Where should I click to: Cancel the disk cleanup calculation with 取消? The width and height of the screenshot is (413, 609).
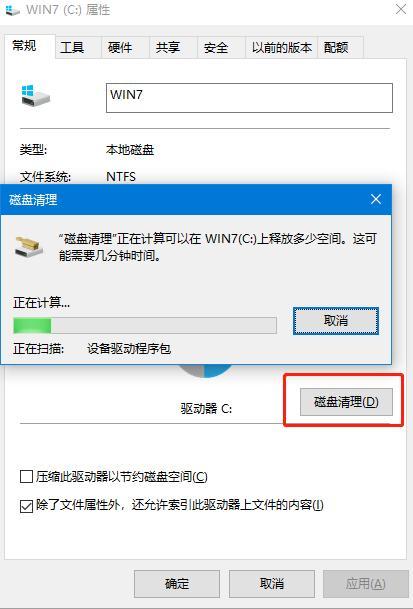click(336, 321)
